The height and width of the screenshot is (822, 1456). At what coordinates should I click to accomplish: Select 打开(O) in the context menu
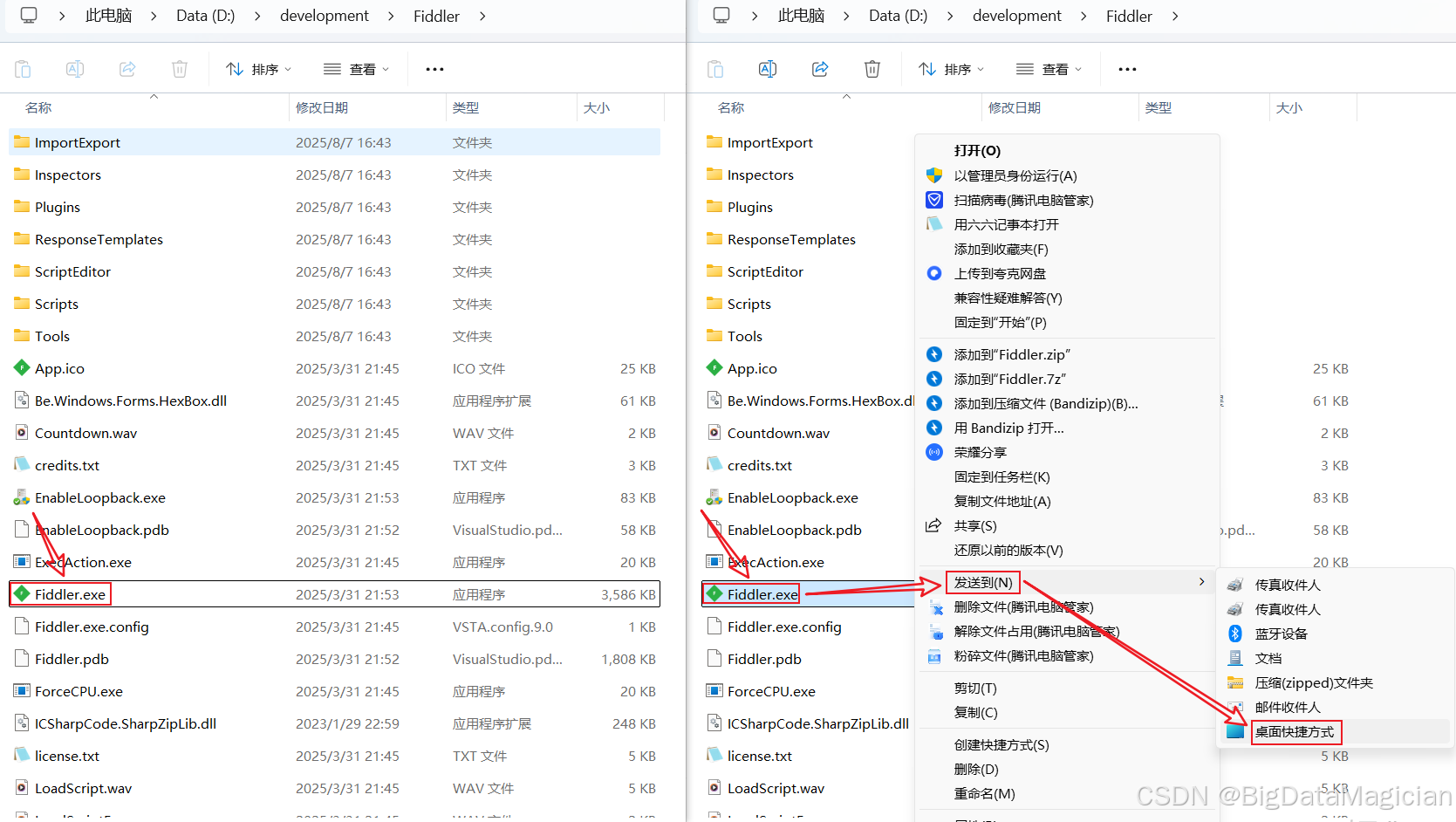tap(977, 151)
